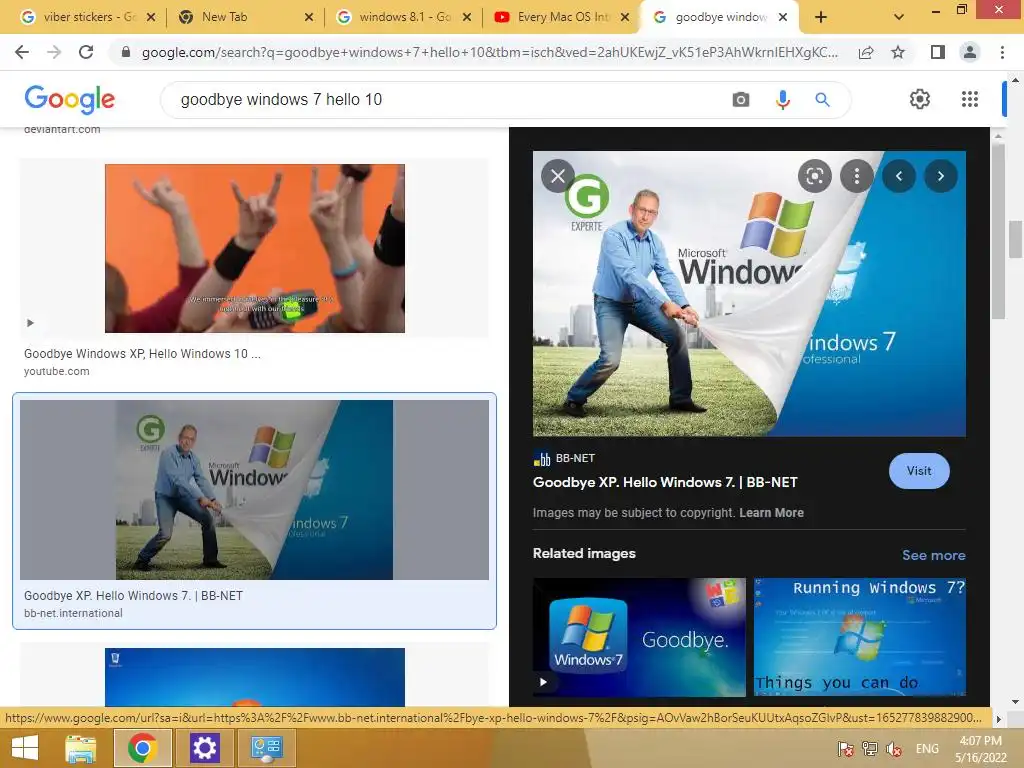This screenshot has width=1024, height=768.
Task: Click youtube.com source under first result
Action: [57, 371]
